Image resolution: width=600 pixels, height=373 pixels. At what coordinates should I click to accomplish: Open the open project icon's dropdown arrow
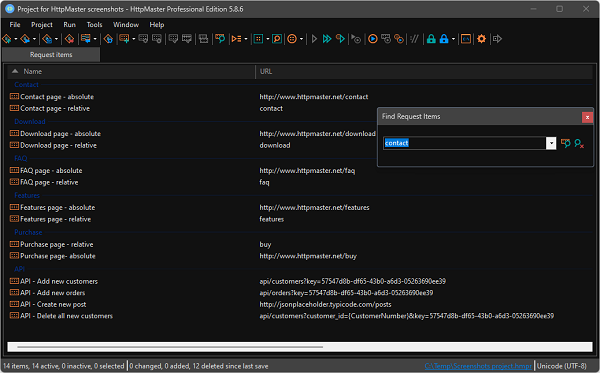click(x=34, y=39)
